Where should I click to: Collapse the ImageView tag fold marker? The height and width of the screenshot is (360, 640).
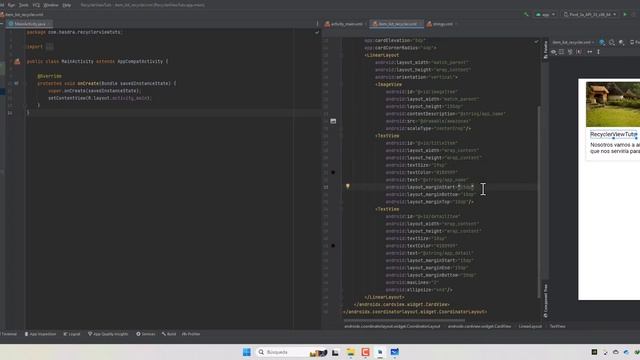coord(342,84)
